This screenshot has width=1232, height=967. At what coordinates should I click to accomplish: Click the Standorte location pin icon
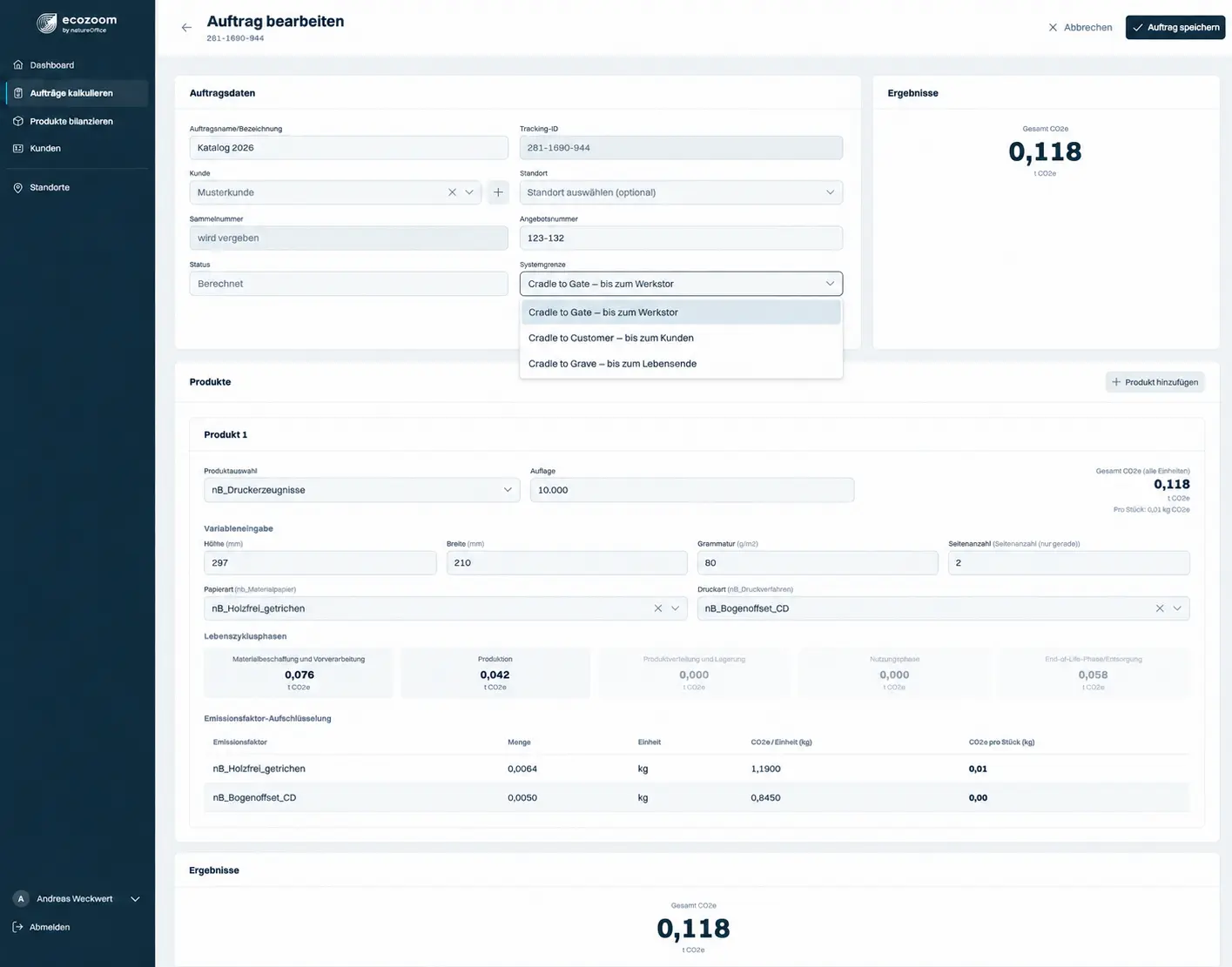coord(18,188)
